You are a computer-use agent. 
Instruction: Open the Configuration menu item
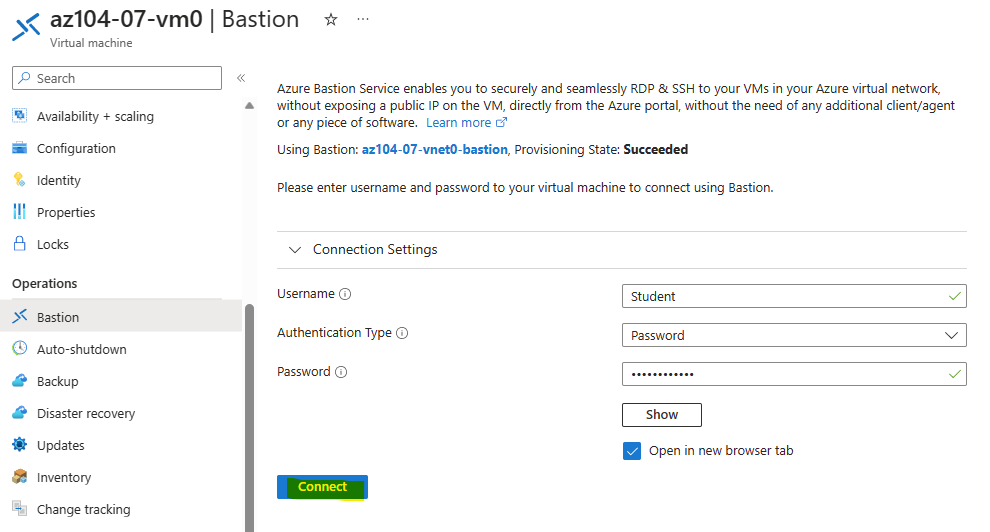[x=76, y=148]
